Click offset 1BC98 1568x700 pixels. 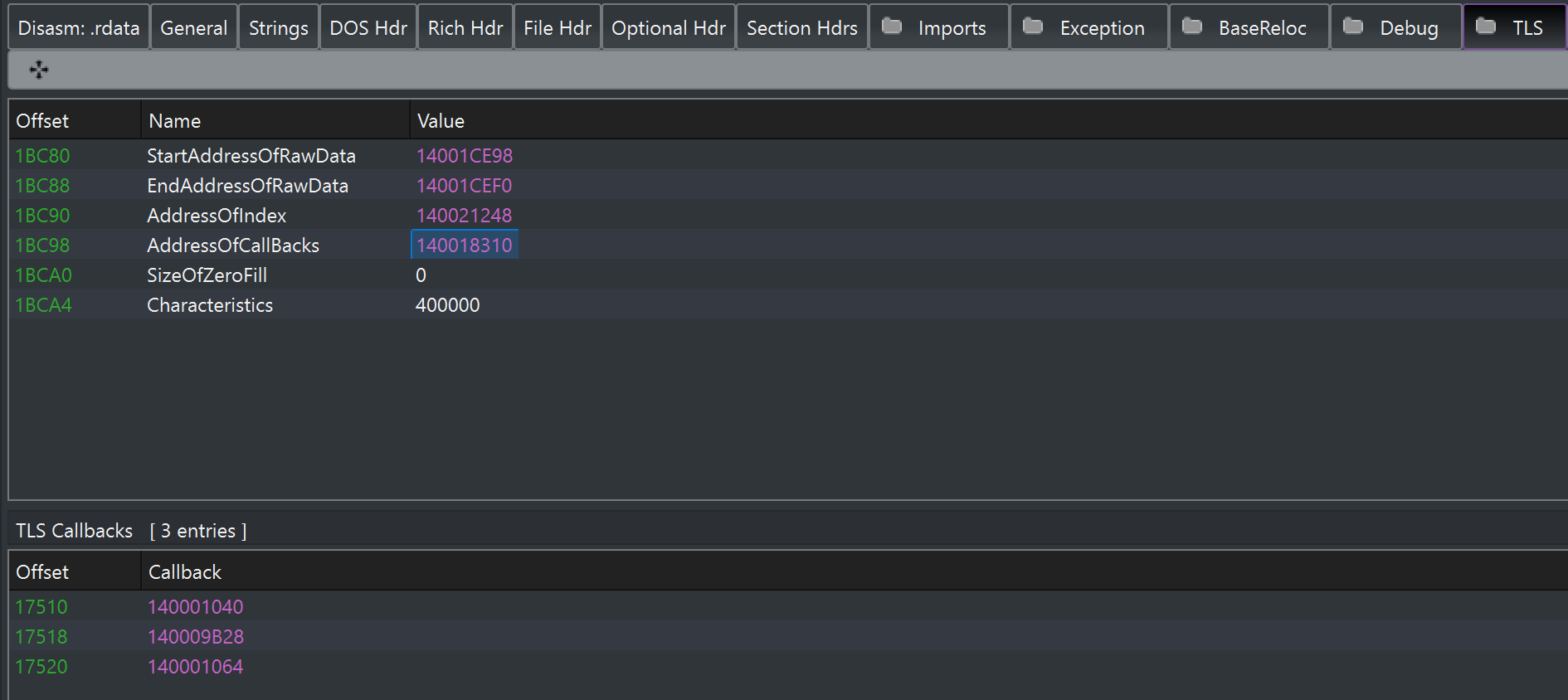pos(42,245)
